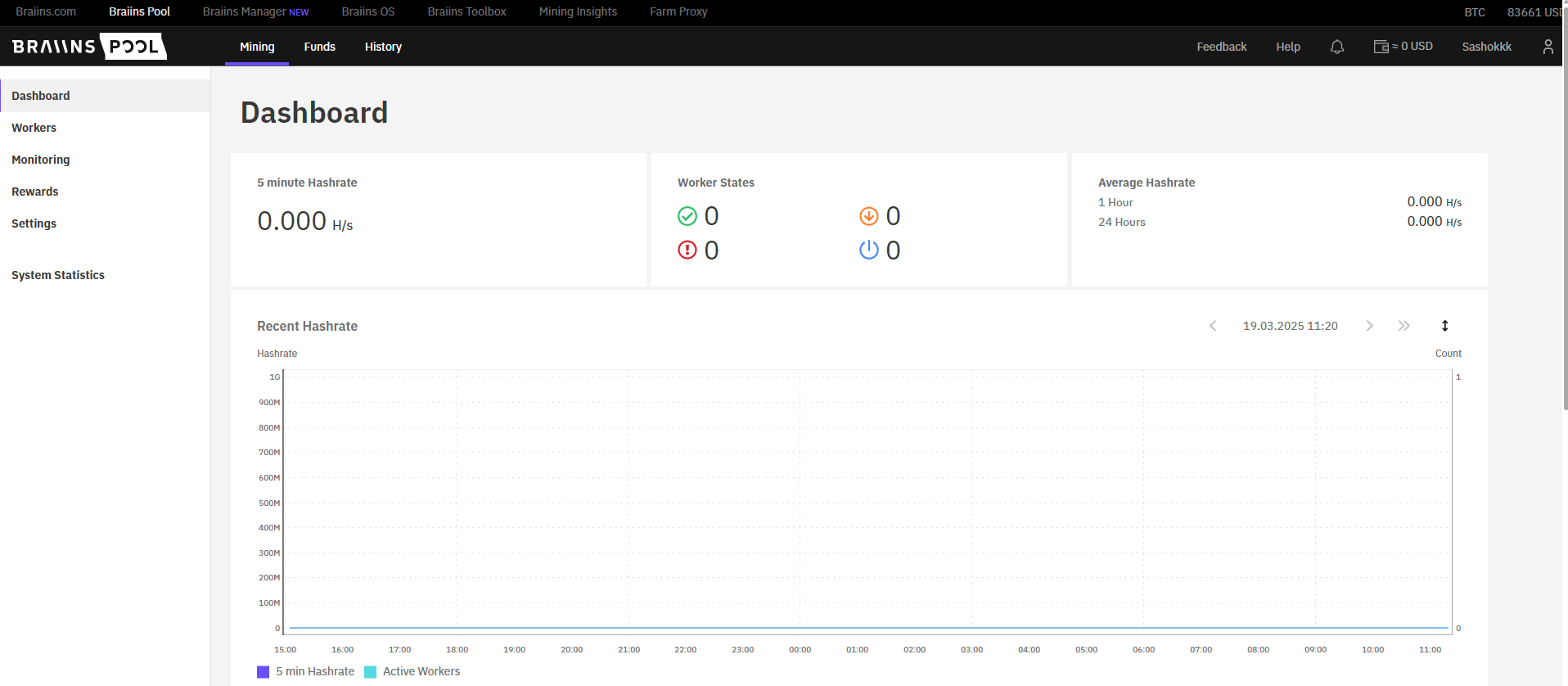
Task: Click the Braiins Pool logo
Action: 89,47
